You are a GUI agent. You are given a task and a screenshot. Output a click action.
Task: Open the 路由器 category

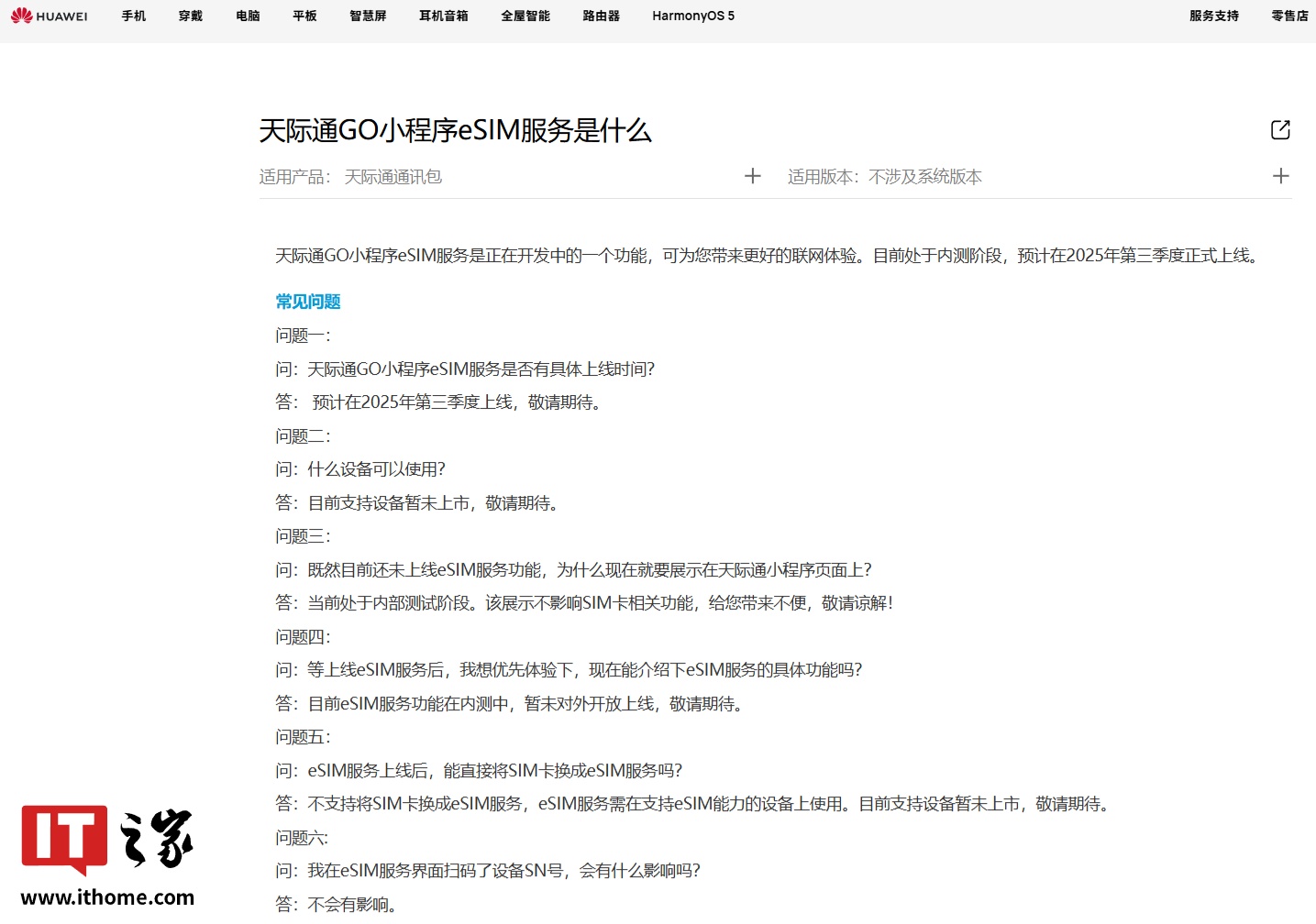(x=600, y=16)
